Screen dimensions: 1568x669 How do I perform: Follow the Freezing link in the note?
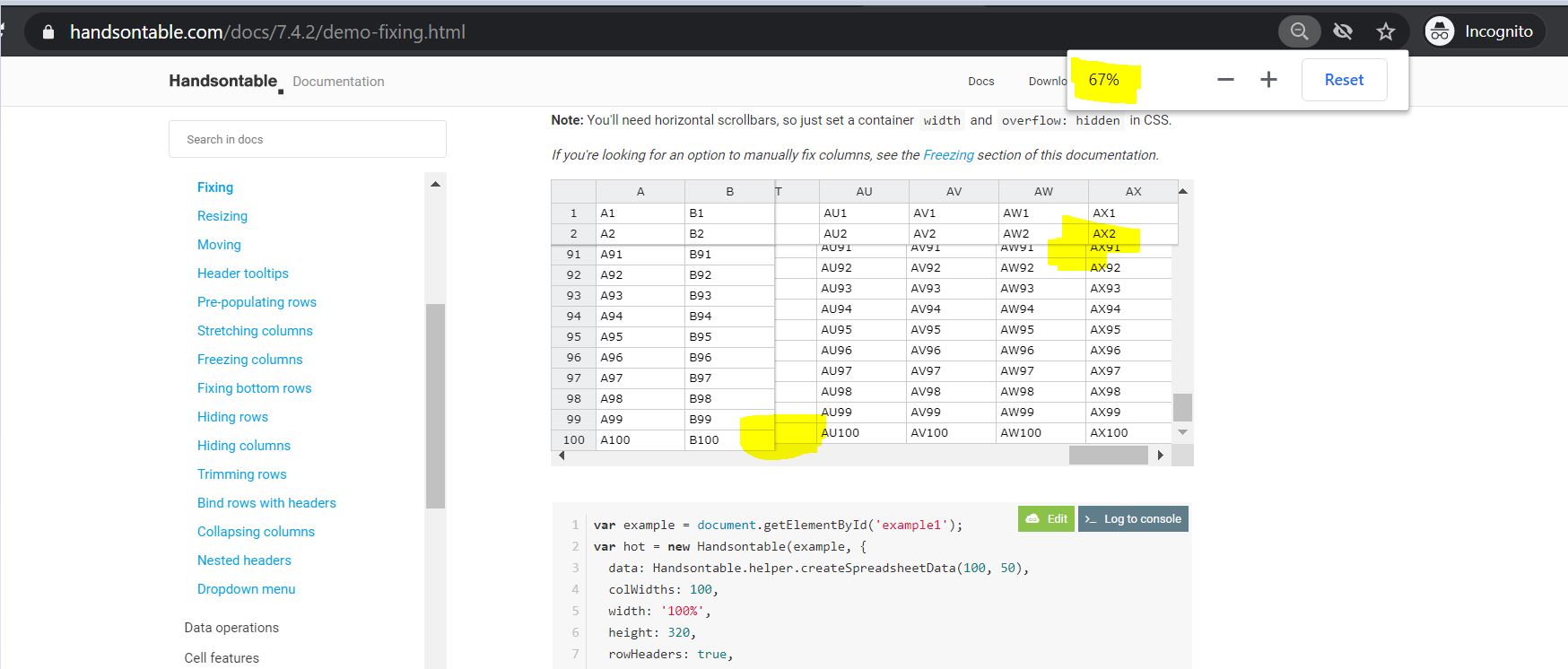(x=948, y=155)
